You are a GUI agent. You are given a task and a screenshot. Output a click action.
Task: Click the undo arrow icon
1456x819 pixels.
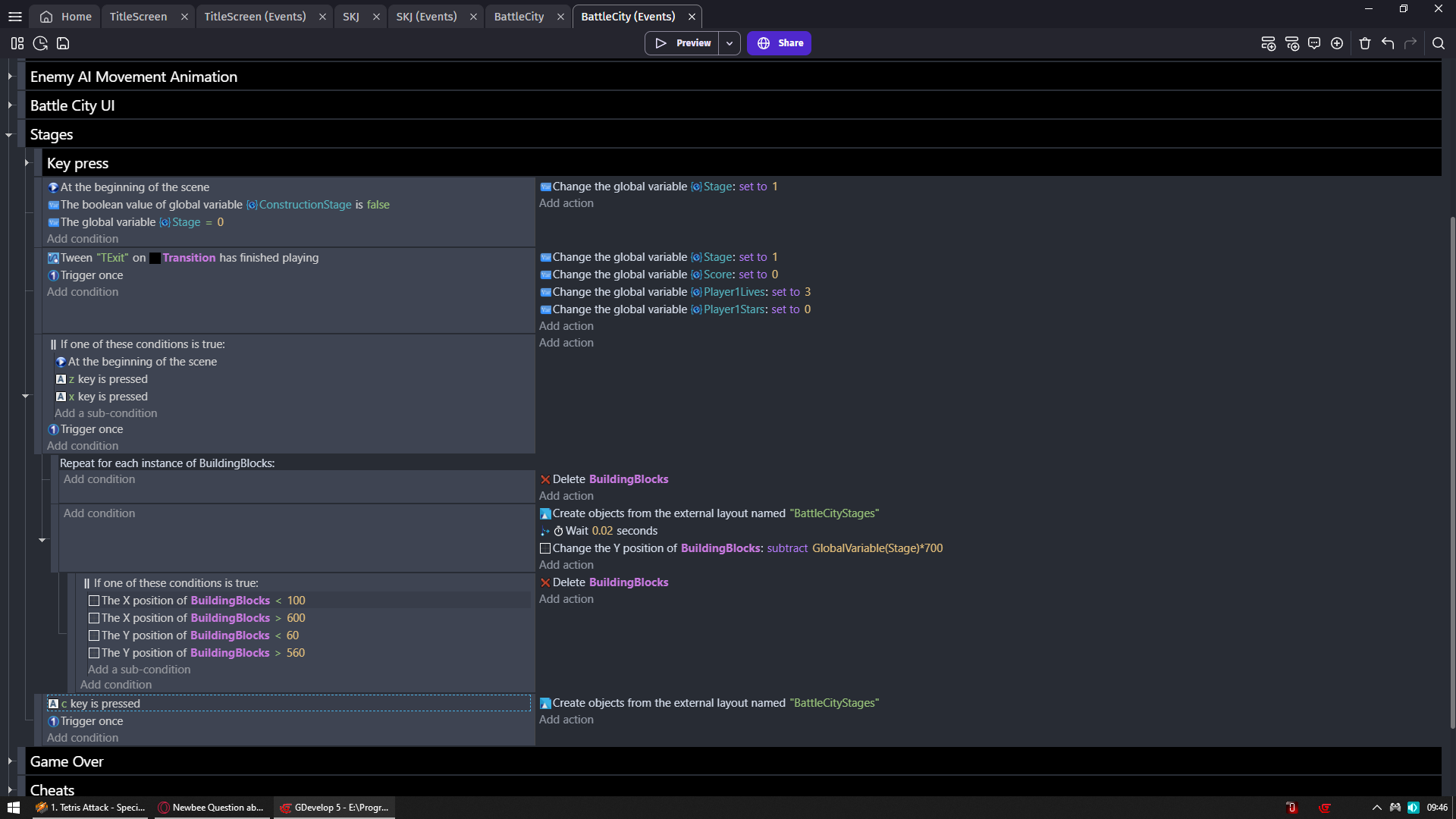pos(1388,43)
